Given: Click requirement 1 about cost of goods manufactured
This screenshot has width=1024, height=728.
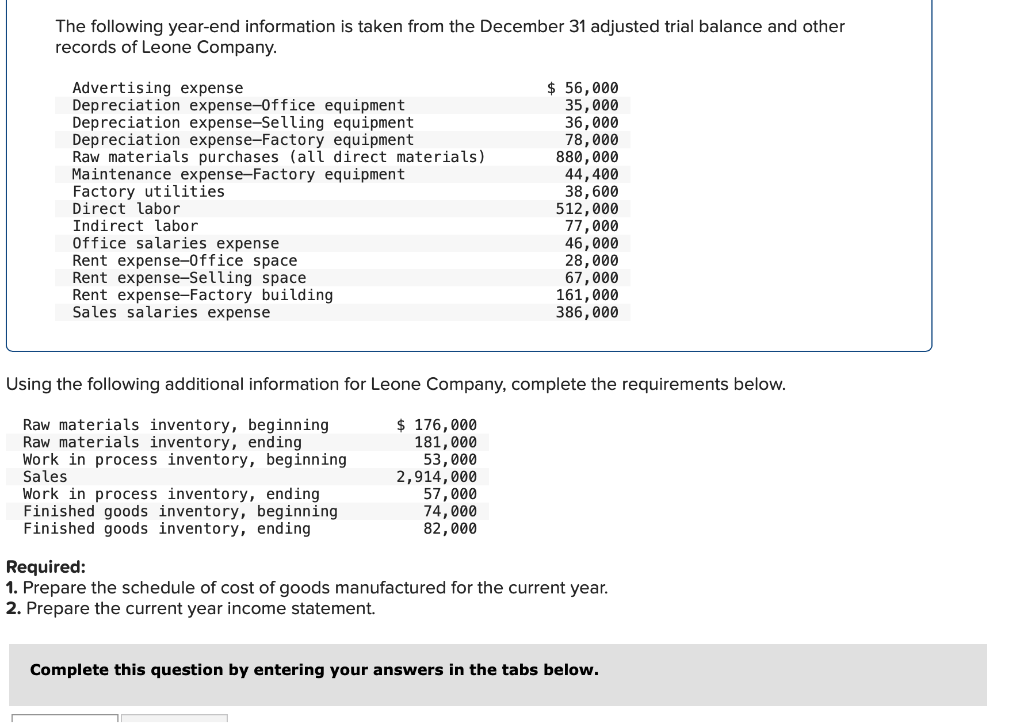Looking at the screenshot, I should click(x=307, y=588).
